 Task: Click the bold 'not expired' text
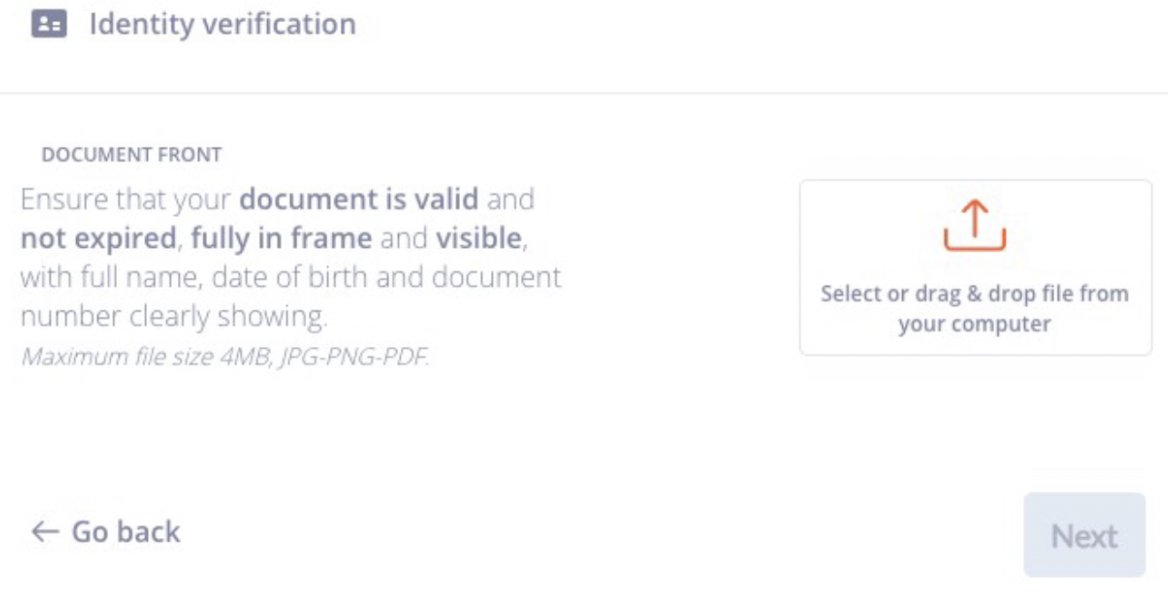95,239
